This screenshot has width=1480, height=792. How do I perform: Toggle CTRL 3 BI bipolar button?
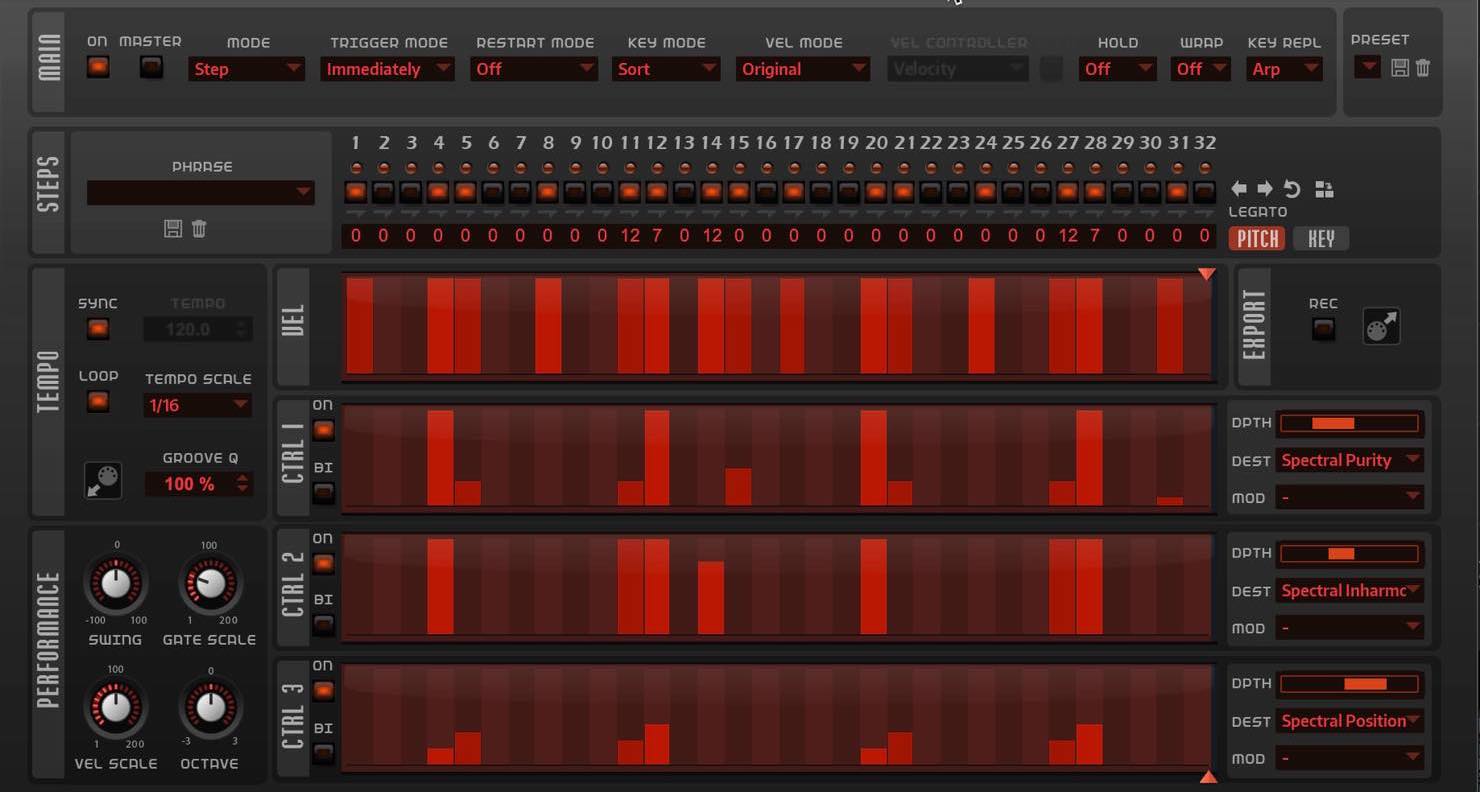coord(323,753)
